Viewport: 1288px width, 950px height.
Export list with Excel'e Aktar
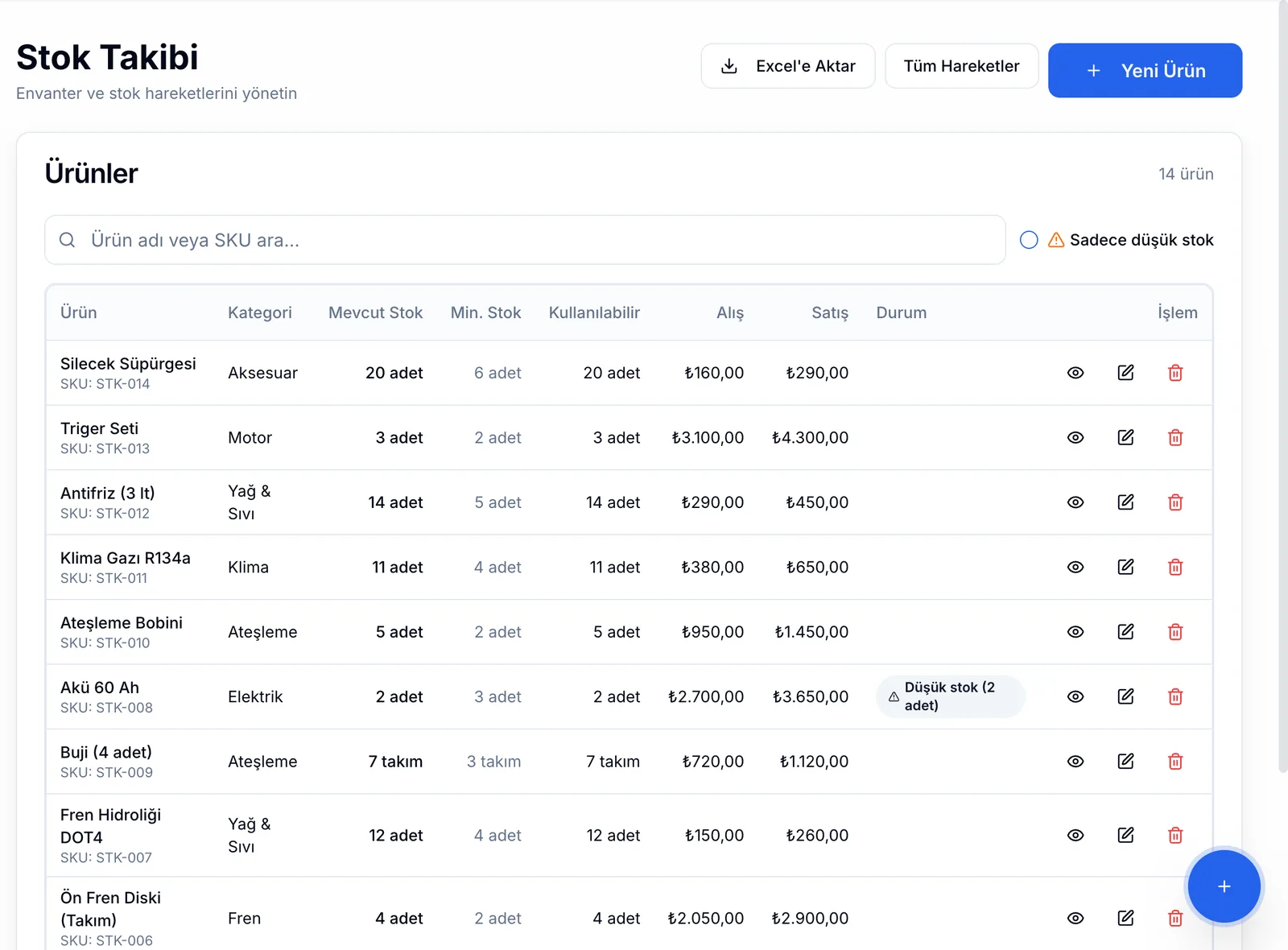[788, 66]
